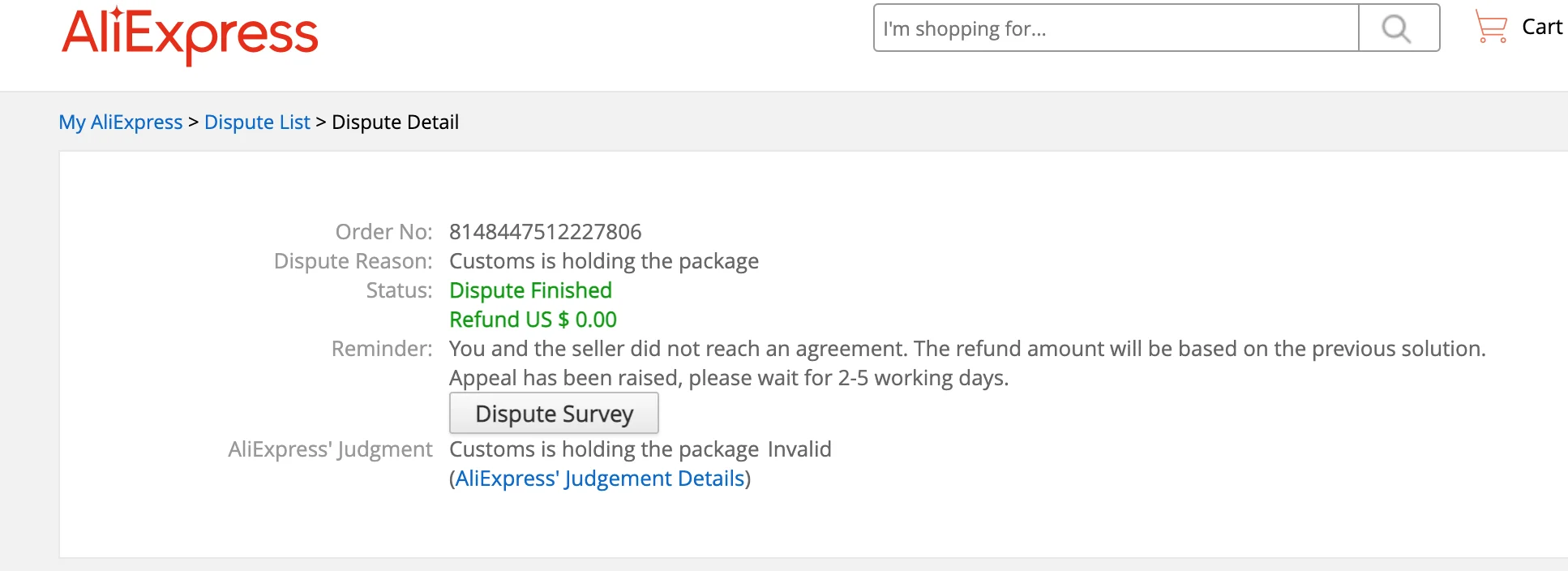Click the Status label

pos(399,290)
